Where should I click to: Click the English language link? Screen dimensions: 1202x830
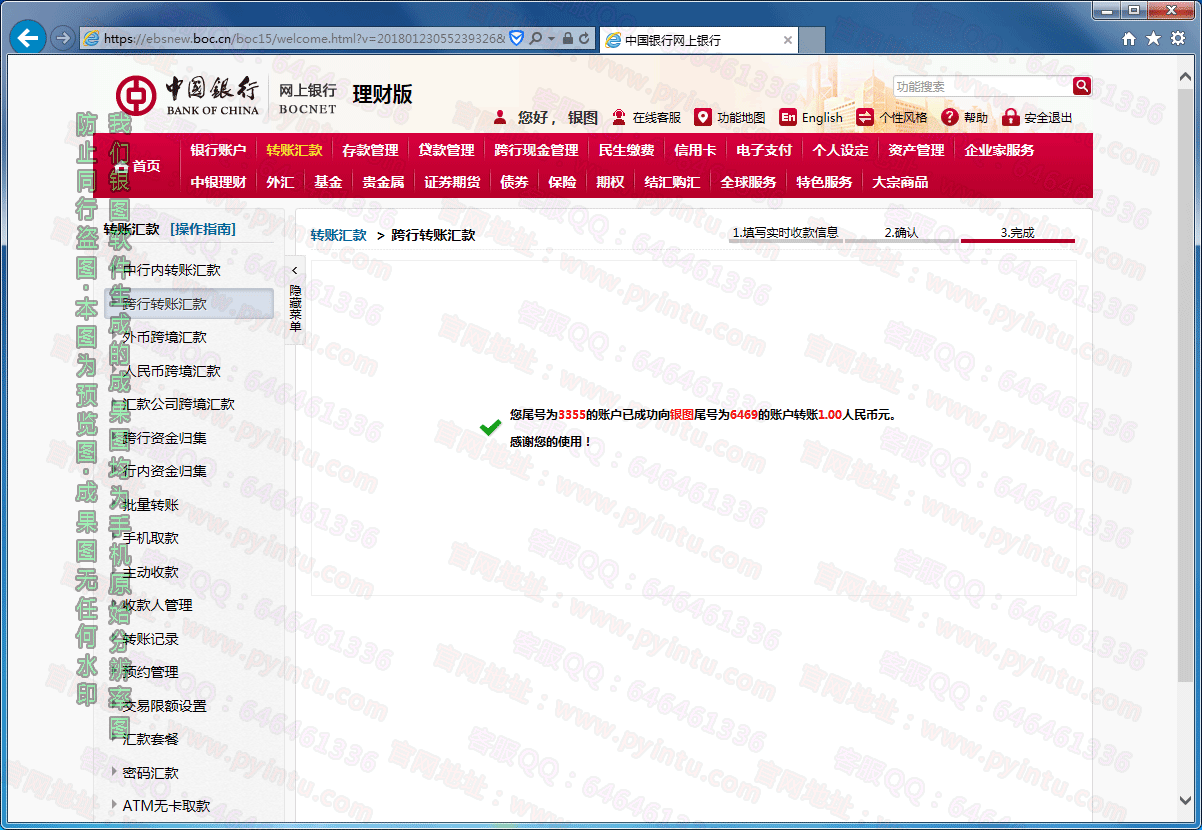822,117
